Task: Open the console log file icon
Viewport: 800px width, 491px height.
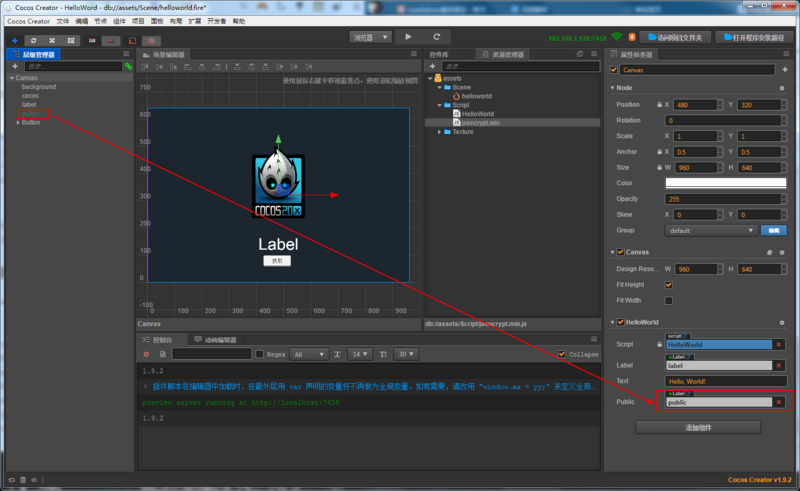Action: click(162, 354)
